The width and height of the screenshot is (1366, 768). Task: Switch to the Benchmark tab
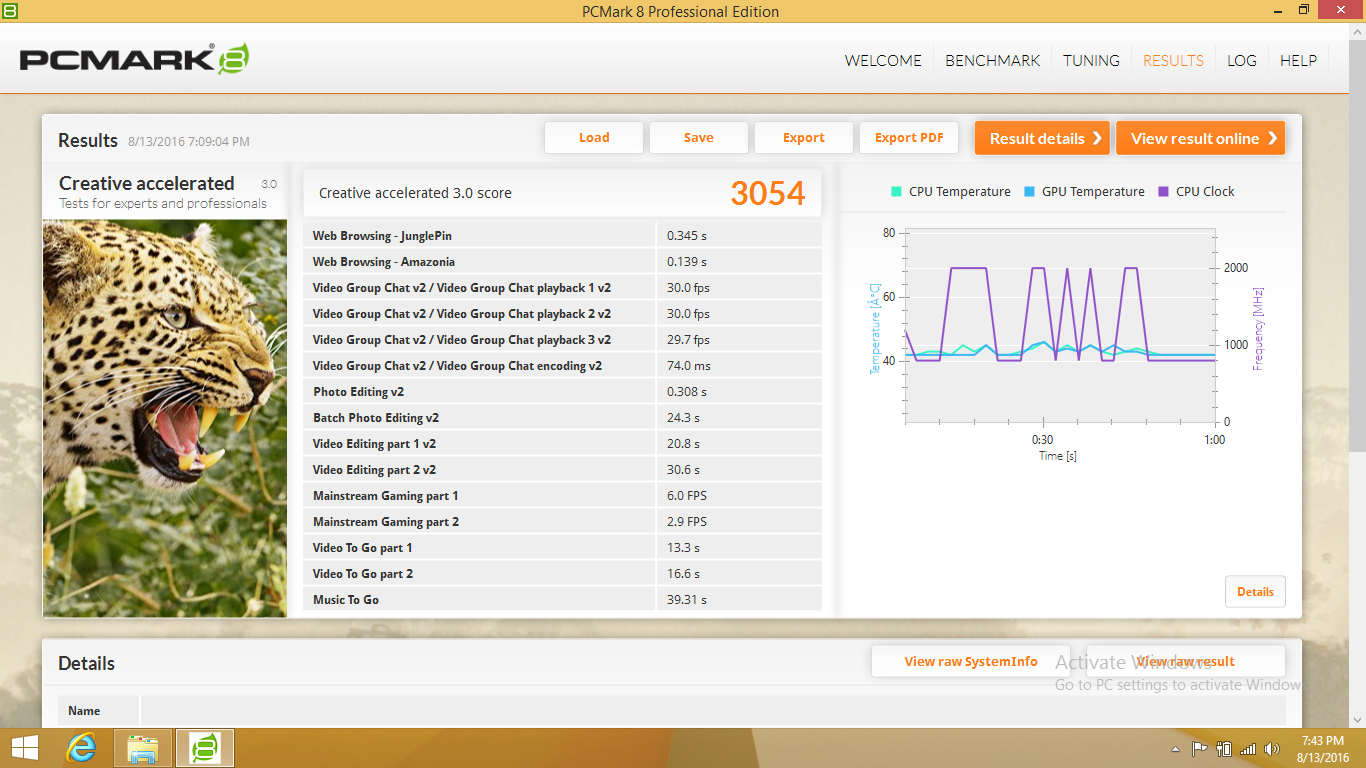[992, 60]
